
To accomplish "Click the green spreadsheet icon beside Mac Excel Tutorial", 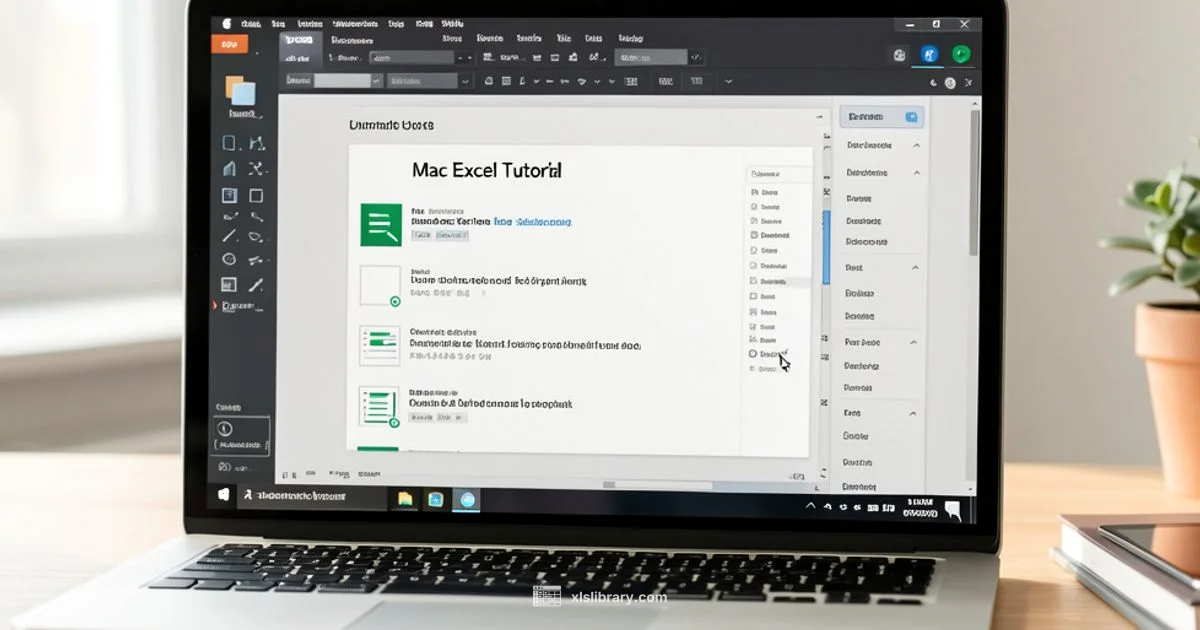I will (380, 222).
